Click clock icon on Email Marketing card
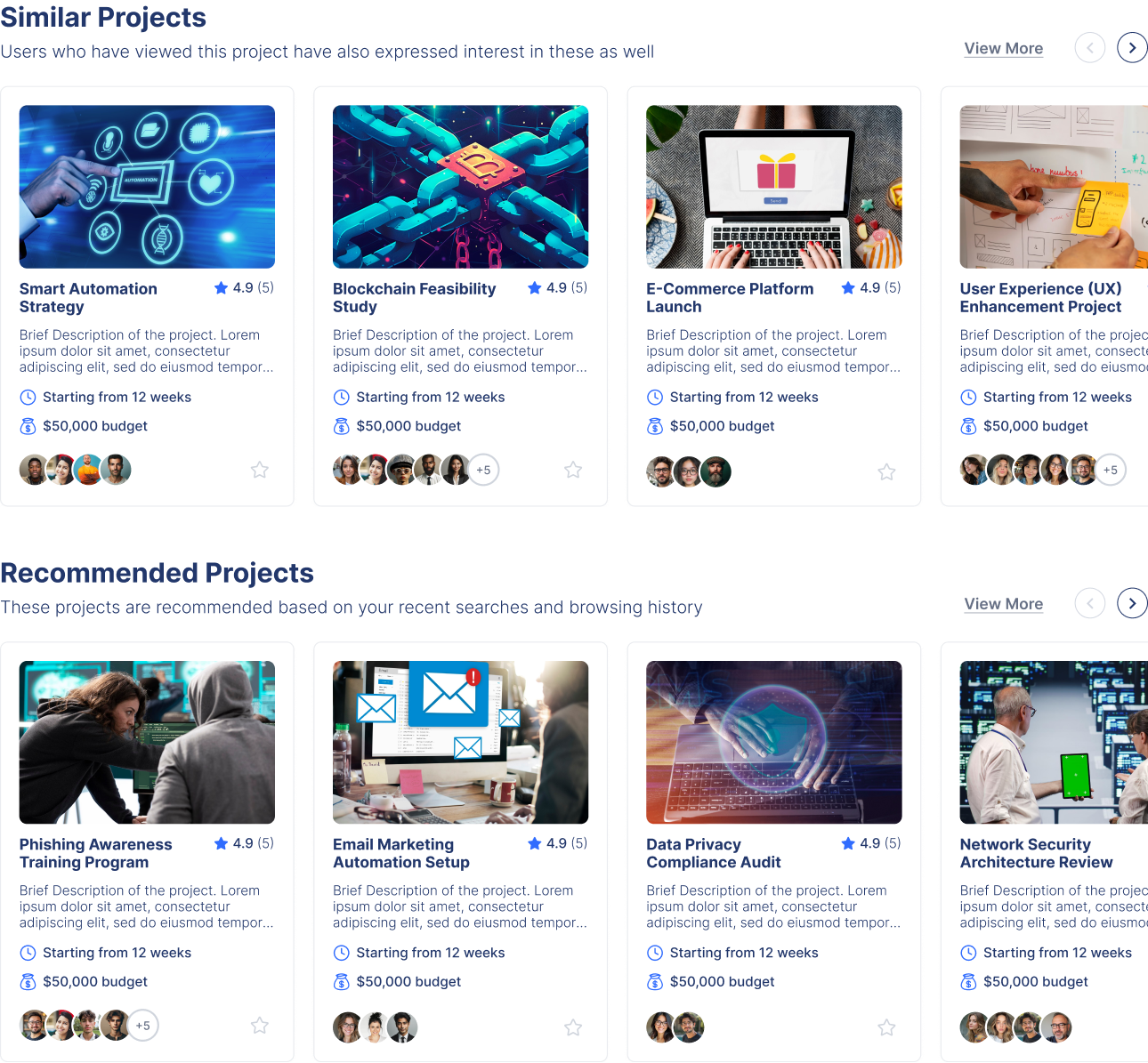The image size is (1148, 1063). pyautogui.click(x=341, y=953)
